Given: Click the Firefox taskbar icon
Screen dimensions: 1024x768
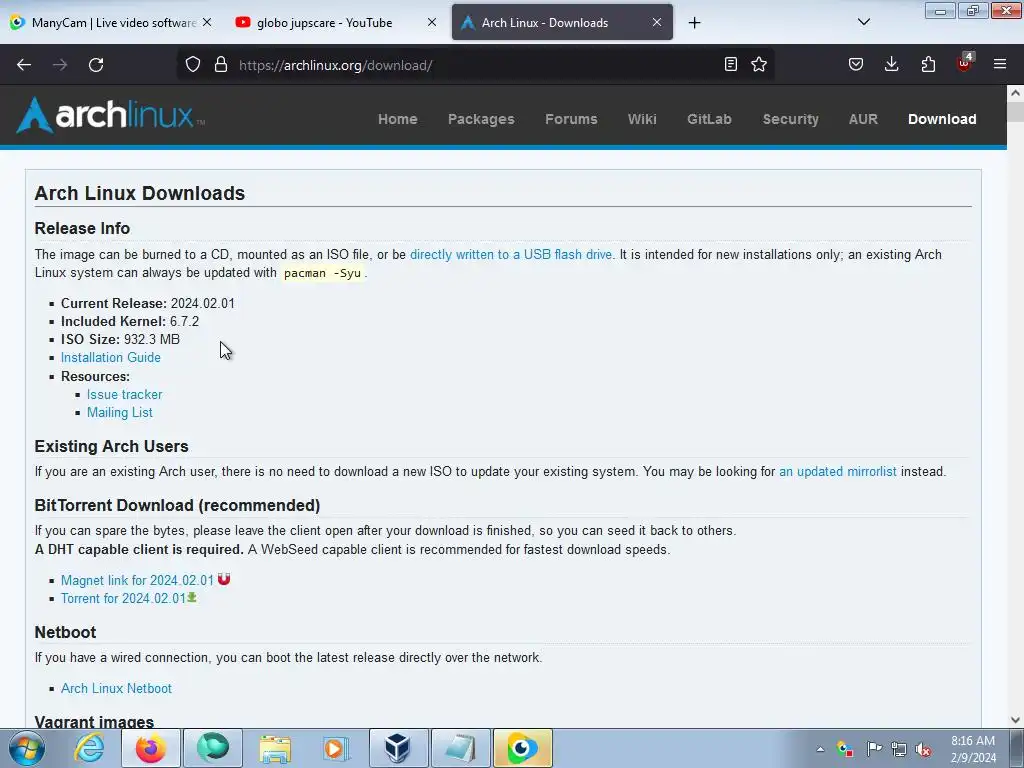Looking at the screenshot, I should click(x=151, y=748).
